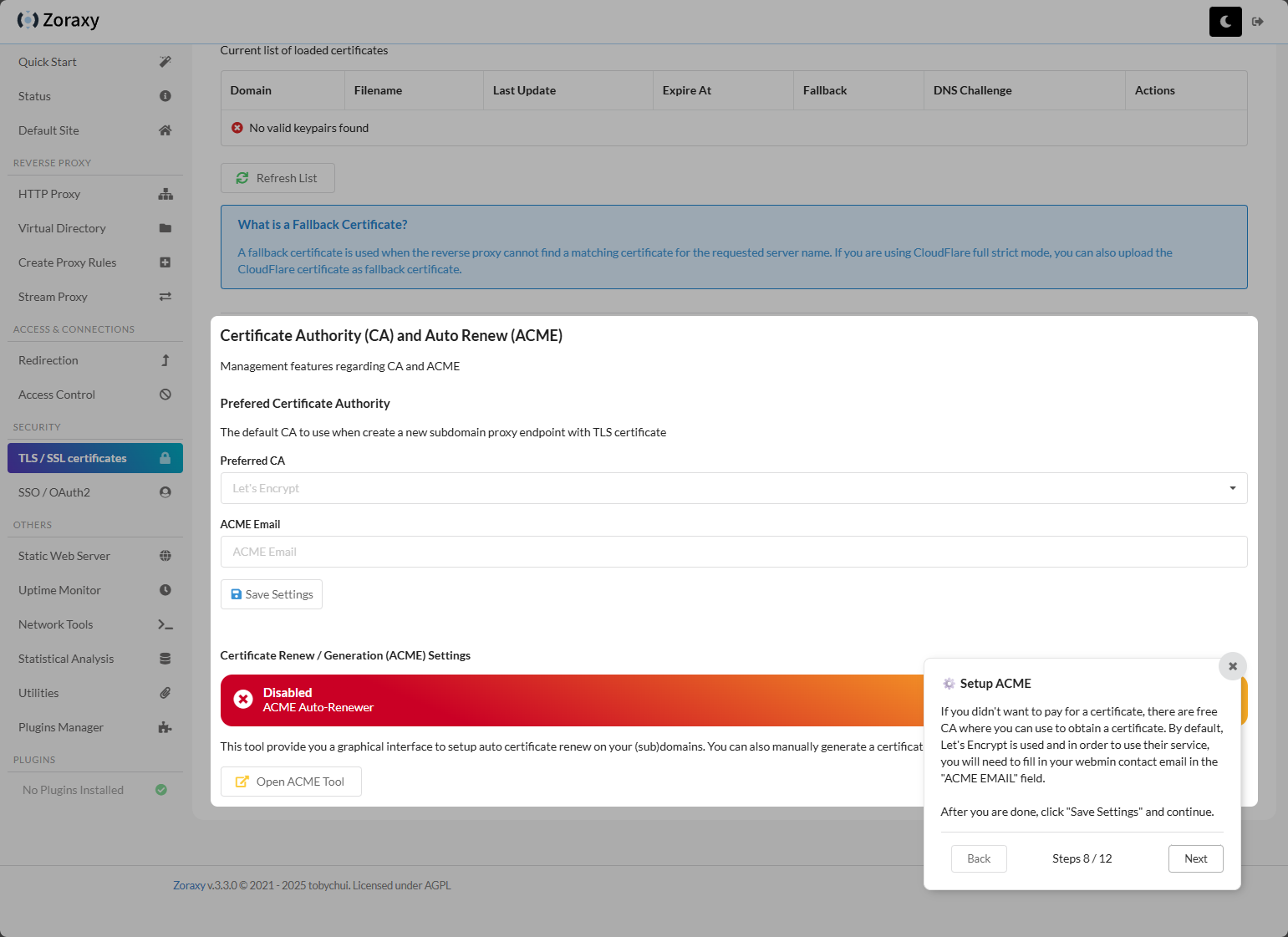Click the disabled X icon on ACME Auto-Renewer
Screen dimensions: 1288x937
tap(243, 700)
